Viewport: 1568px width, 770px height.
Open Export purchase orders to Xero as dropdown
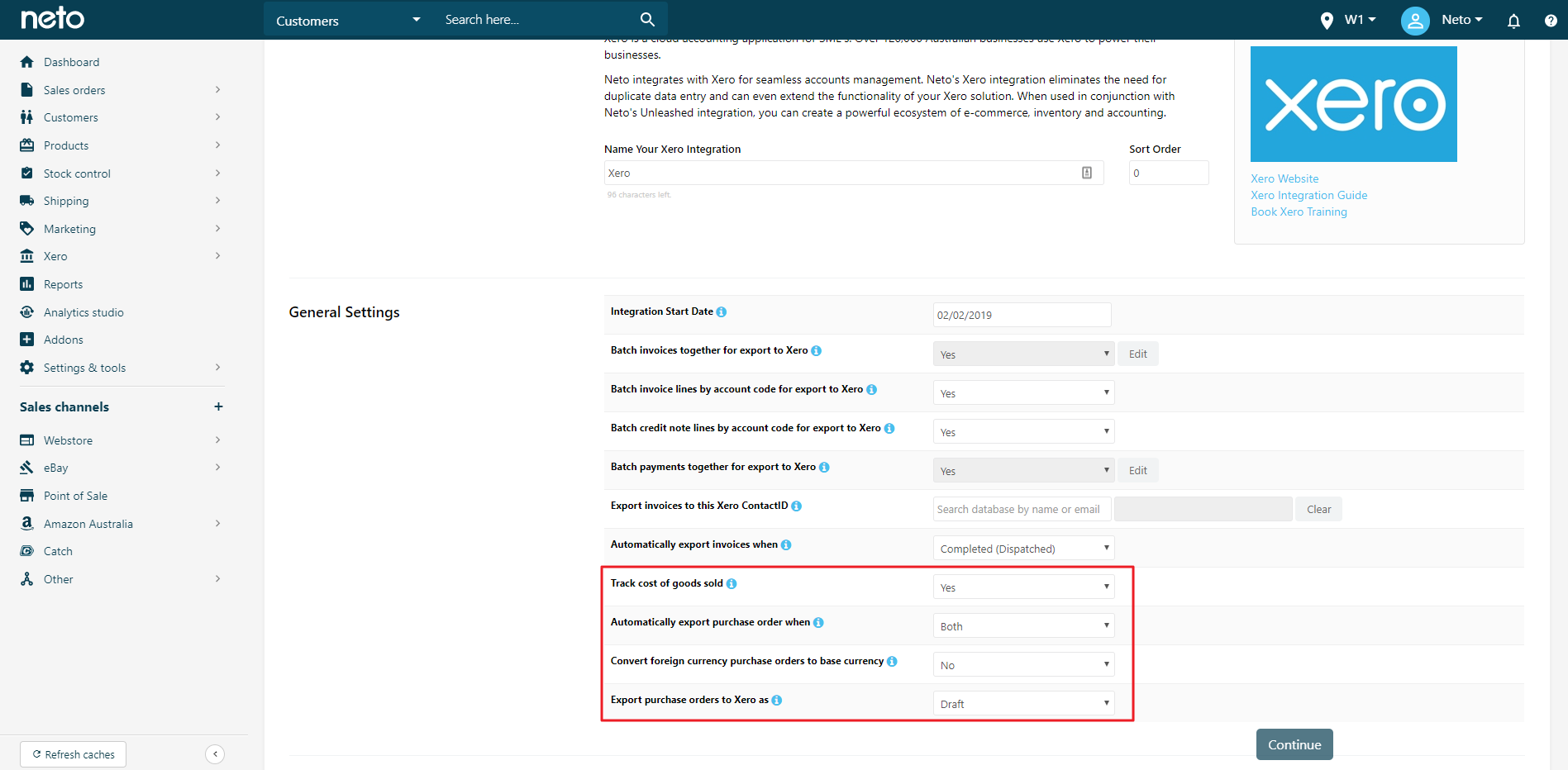(1023, 703)
